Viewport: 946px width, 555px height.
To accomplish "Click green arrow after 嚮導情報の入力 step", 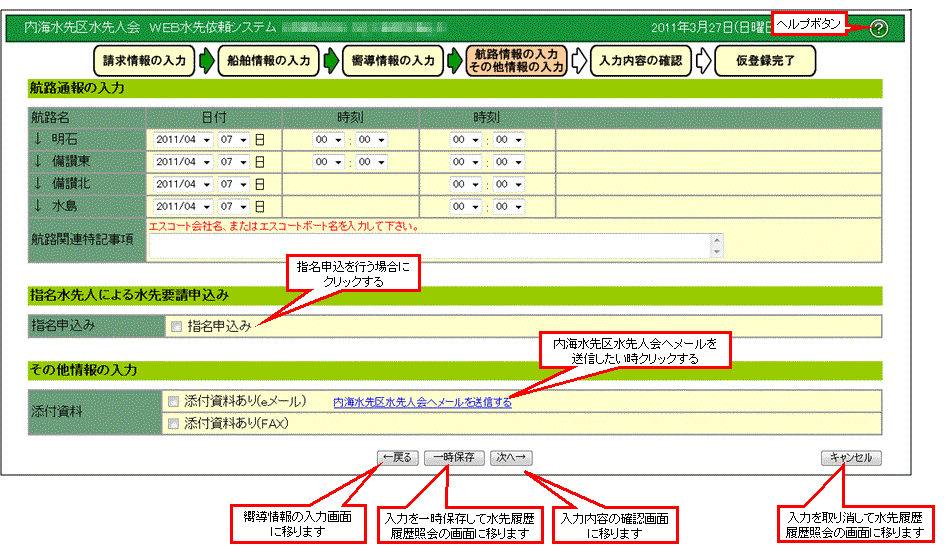I will coord(454,61).
